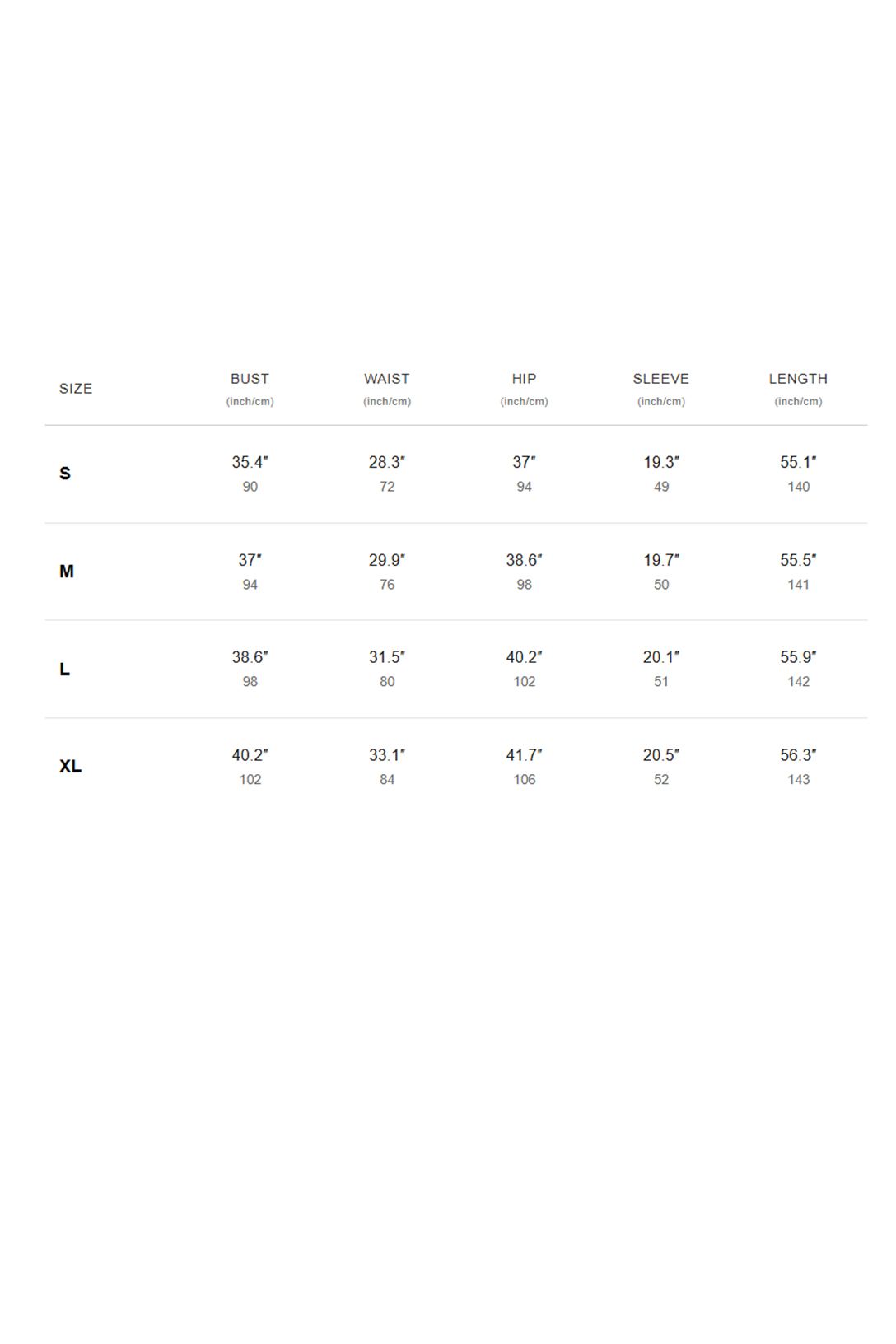This screenshot has width=896, height=1344.
Task: Select the 19.7" sleeve value for M
Action: (x=661, y=560)
